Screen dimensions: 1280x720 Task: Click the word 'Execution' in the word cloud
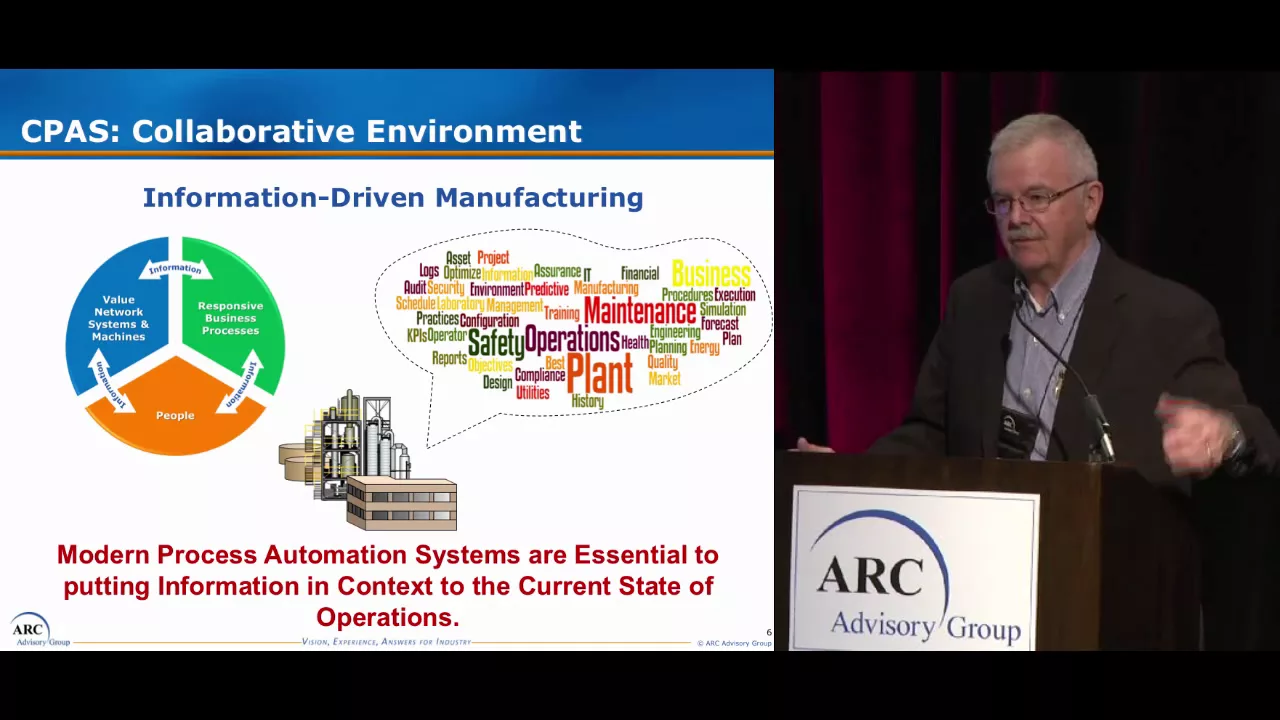[x=734, y=294]
